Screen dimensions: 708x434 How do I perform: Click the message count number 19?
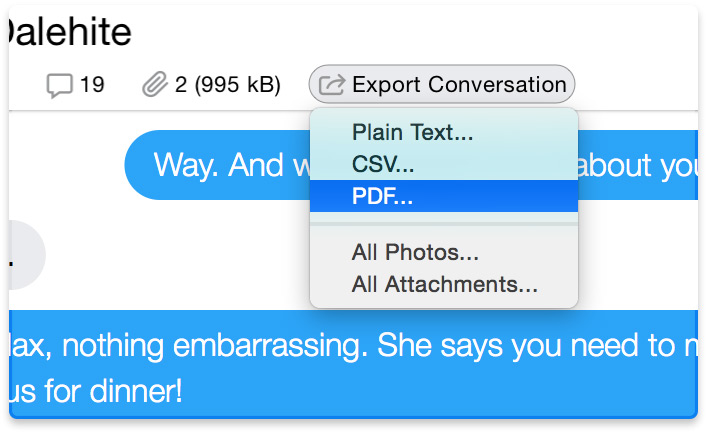tap(92, 85)
